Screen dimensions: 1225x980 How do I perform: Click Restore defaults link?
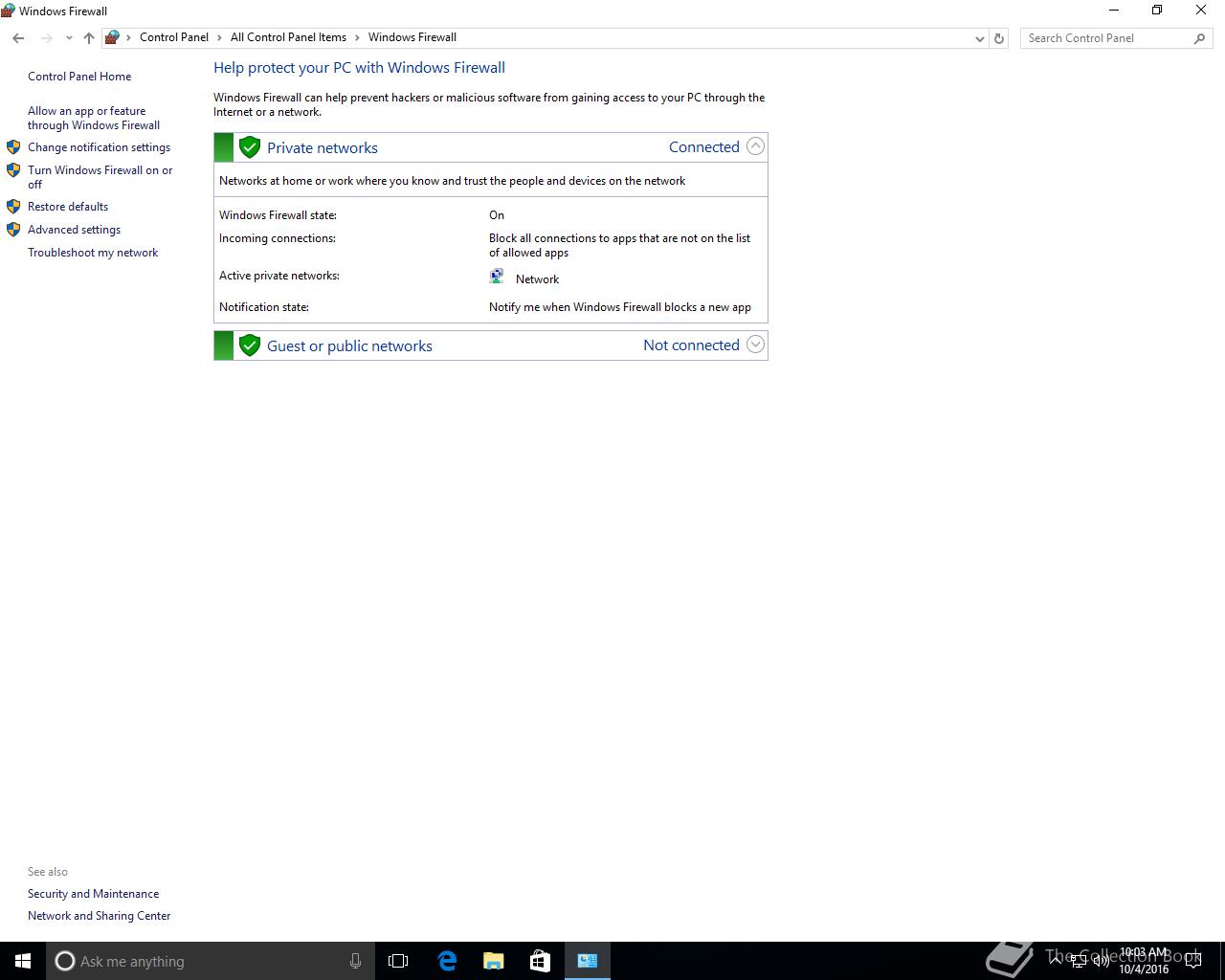pos(68,207)
